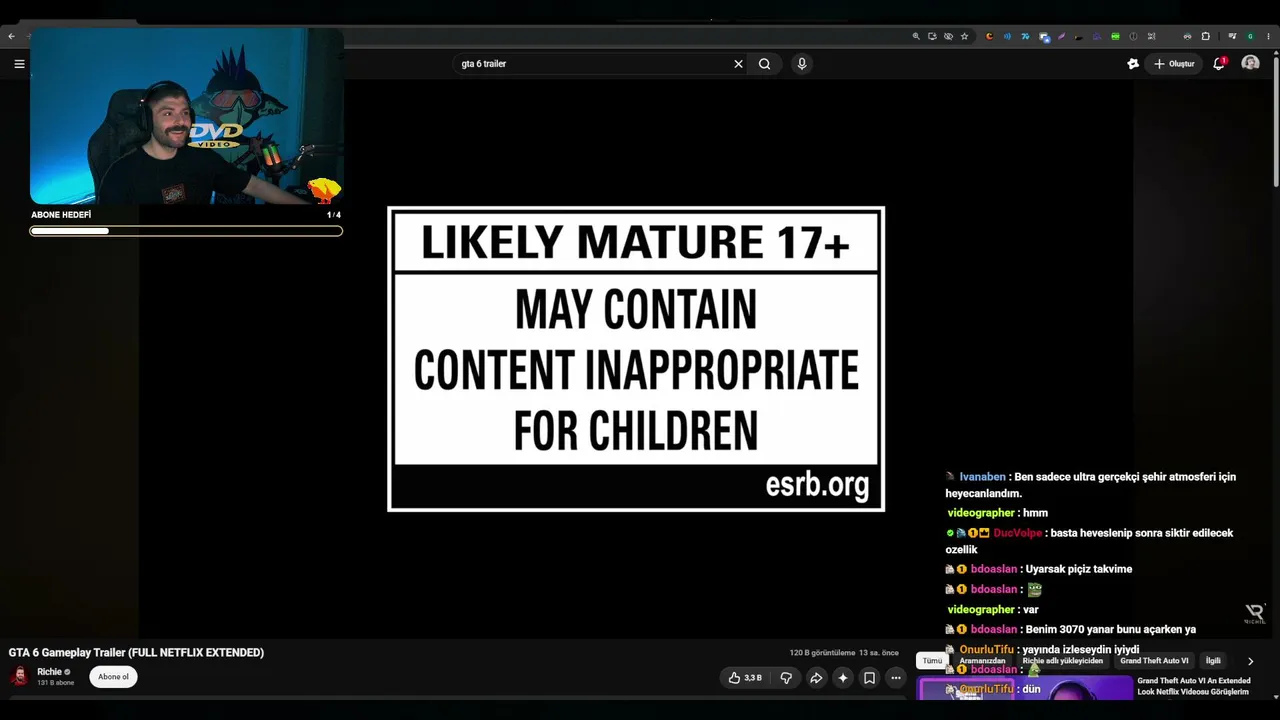Click the streamer webcam overlay

point(187,116)
